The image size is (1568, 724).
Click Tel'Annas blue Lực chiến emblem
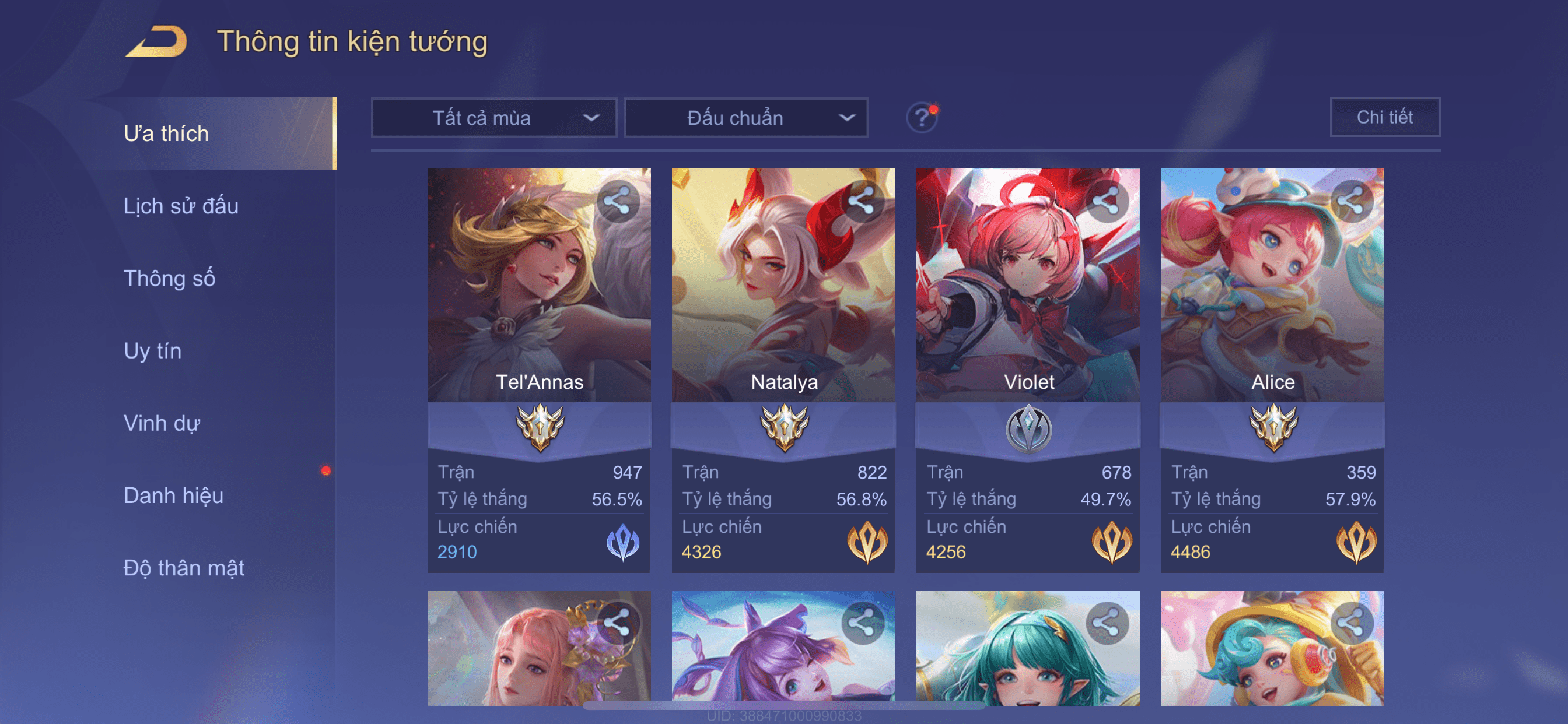622,542
